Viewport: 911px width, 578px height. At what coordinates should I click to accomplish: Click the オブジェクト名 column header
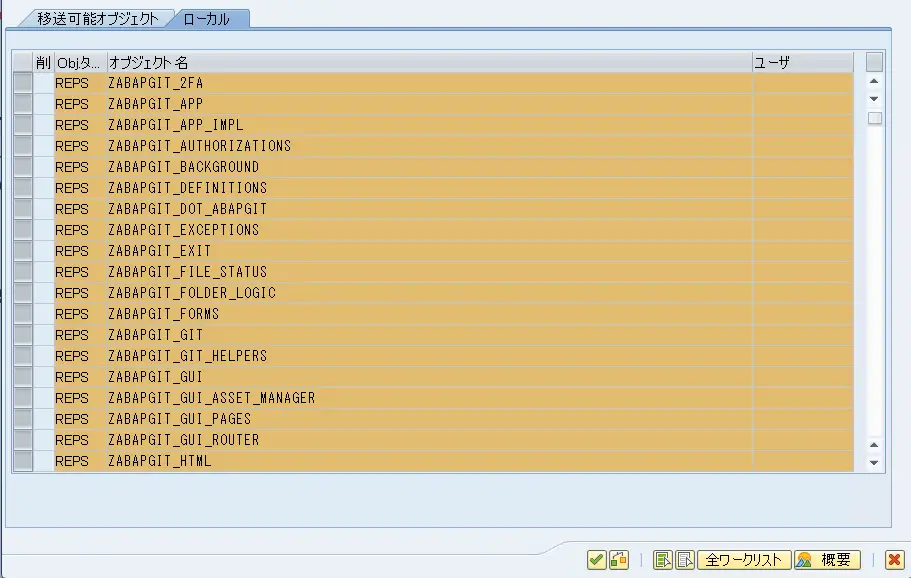[x=429, y=62]
